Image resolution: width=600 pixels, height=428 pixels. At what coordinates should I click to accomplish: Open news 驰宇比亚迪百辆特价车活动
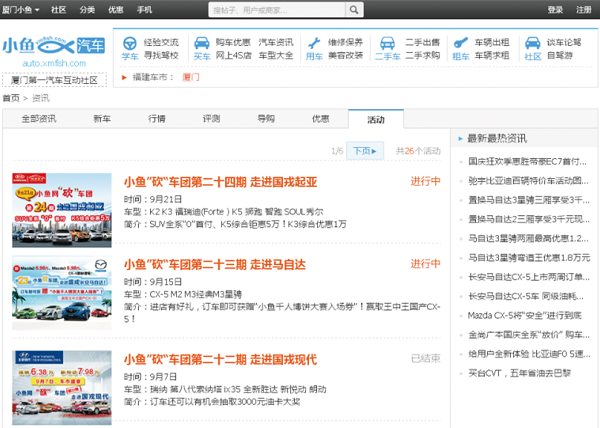click(528, 181)
